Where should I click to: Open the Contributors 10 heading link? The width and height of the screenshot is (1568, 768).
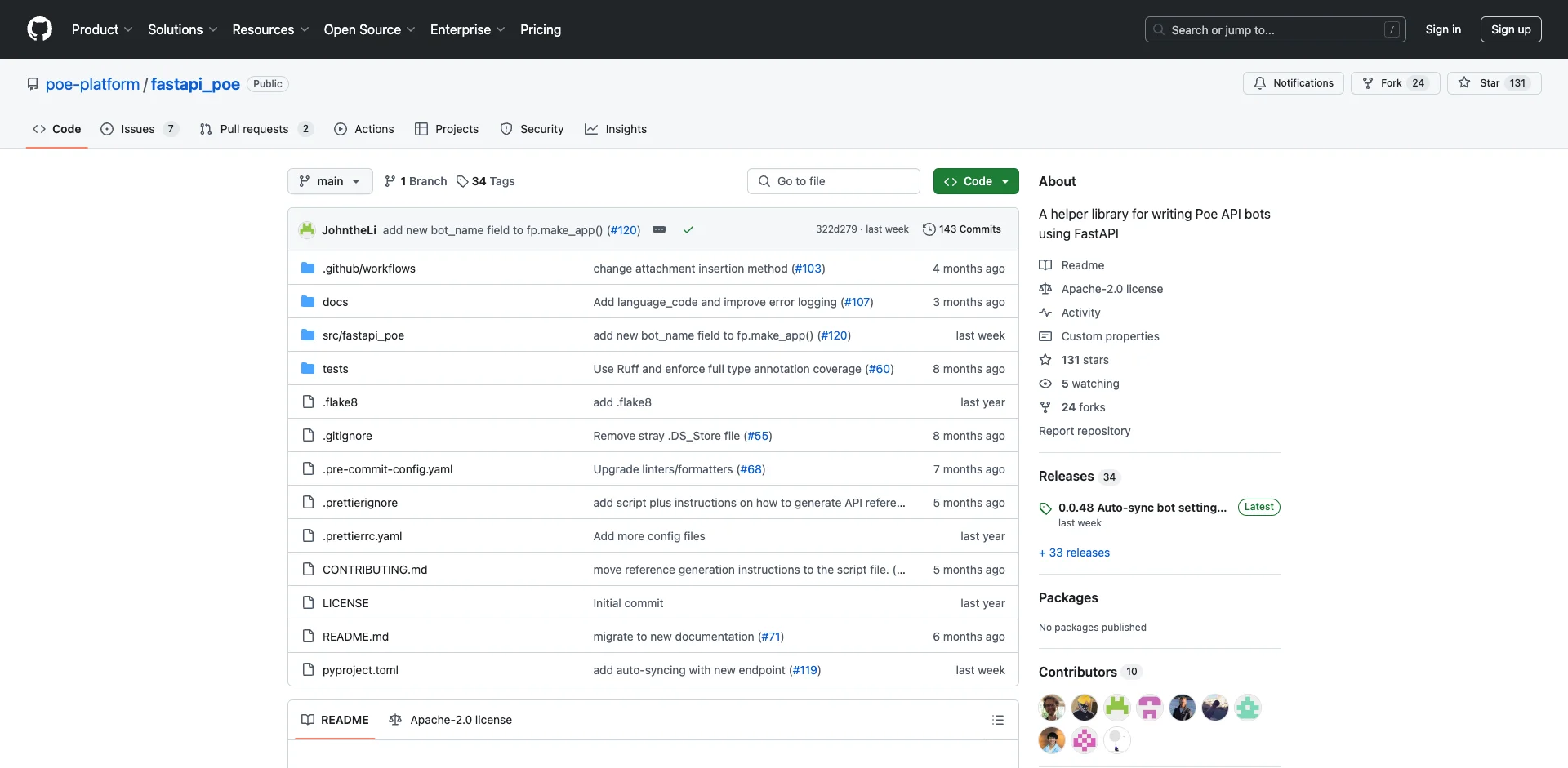point(1089,672)
